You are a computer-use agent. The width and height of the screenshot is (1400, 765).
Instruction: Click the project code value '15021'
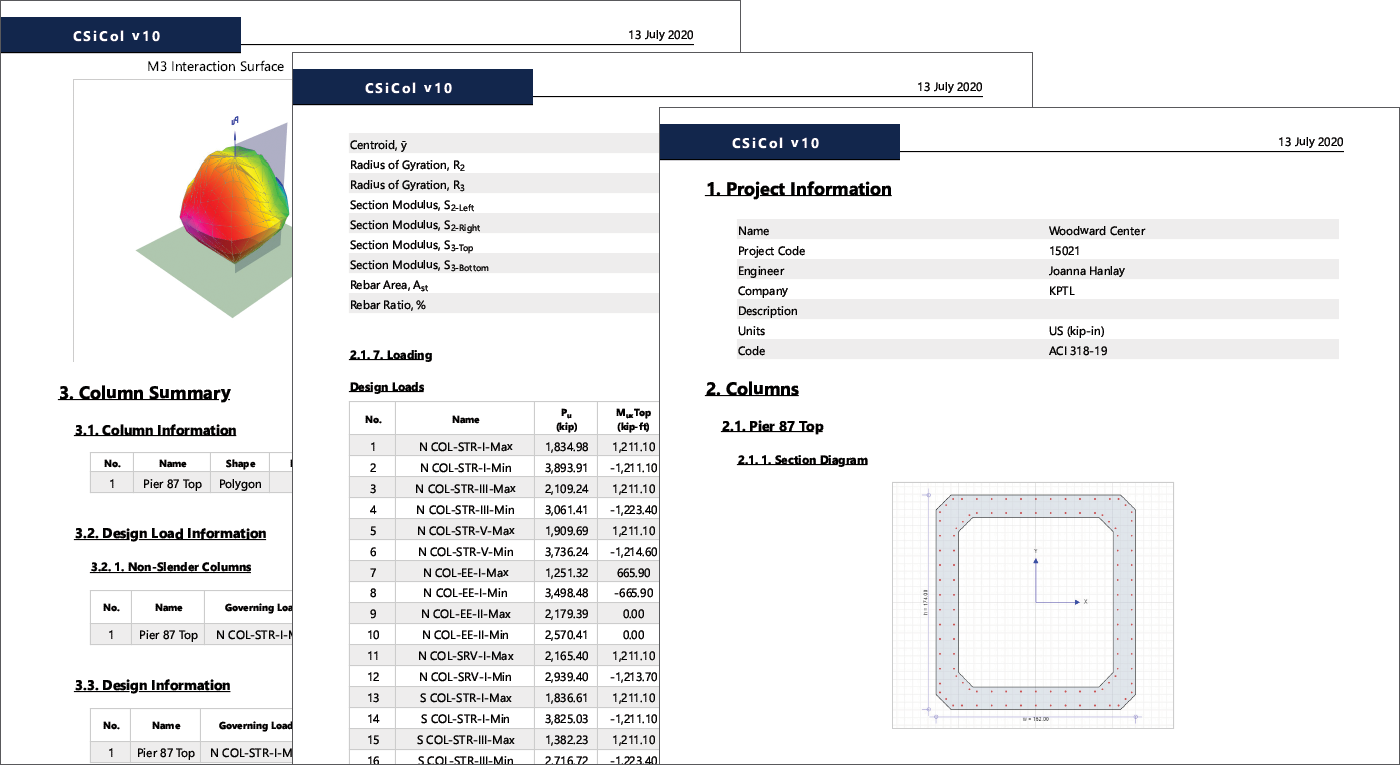[1063, 251]
